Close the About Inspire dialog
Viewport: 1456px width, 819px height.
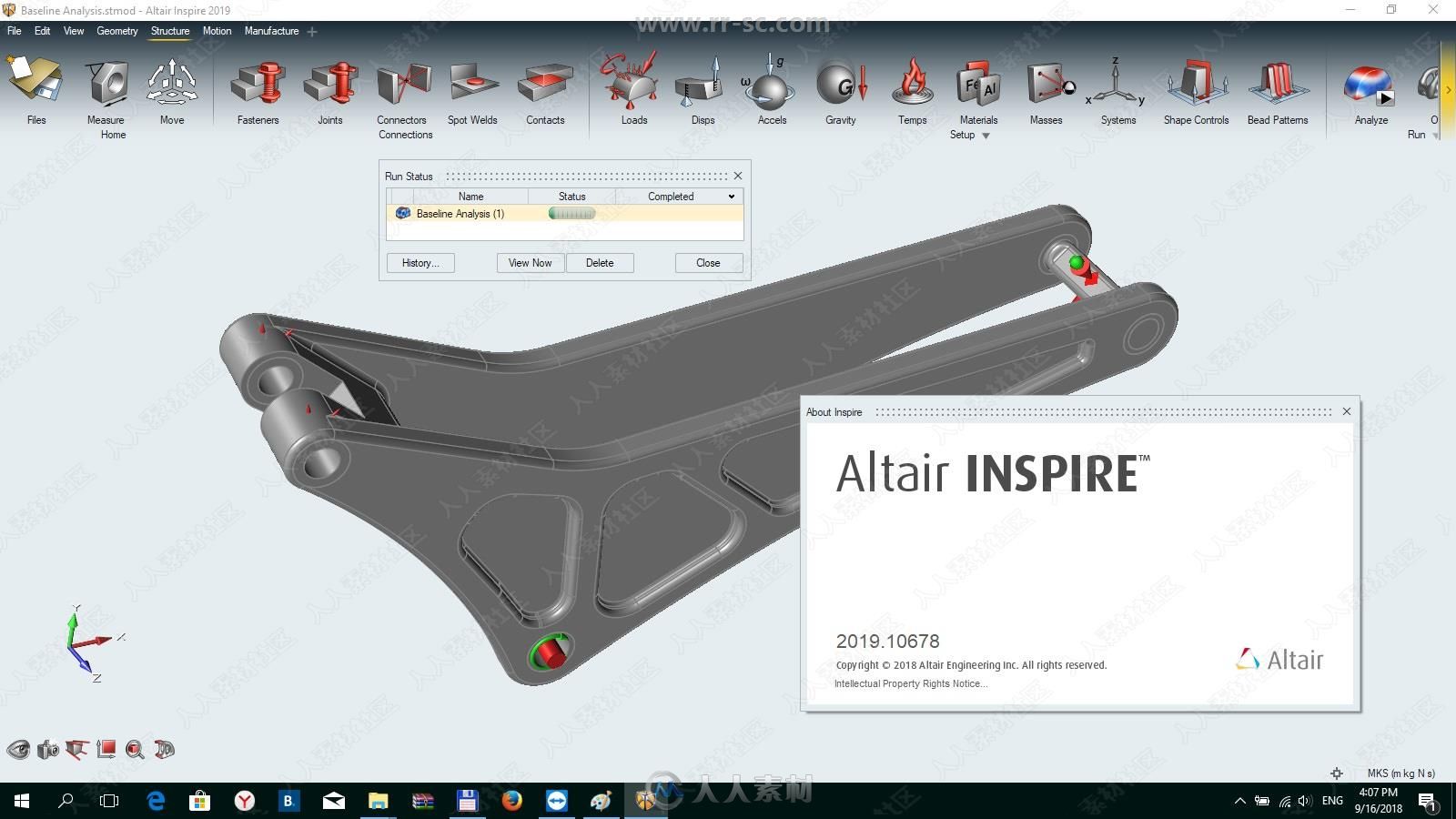tap(1347, 411)
